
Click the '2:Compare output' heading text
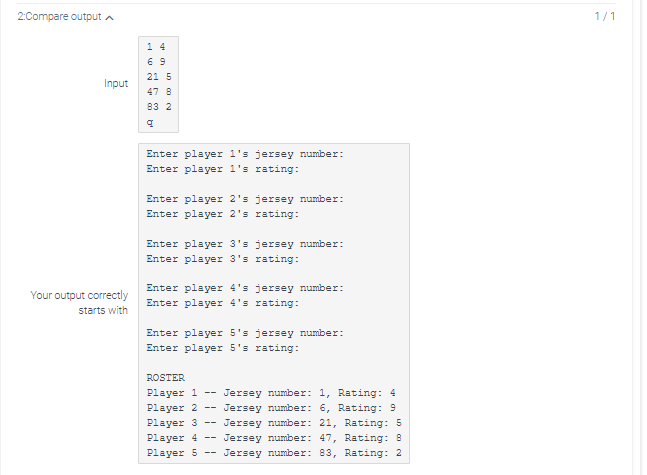pyautogui.click(x=59, y=17)
